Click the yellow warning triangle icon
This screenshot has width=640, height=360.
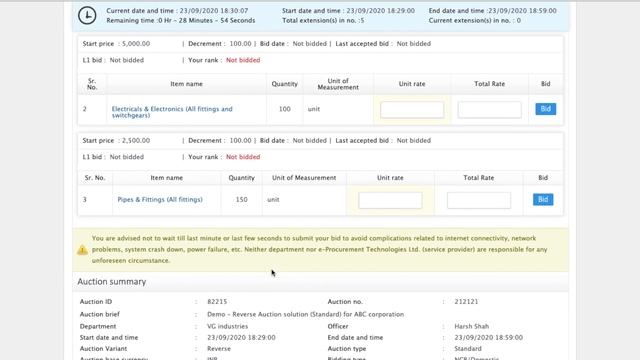coord(82,250)
